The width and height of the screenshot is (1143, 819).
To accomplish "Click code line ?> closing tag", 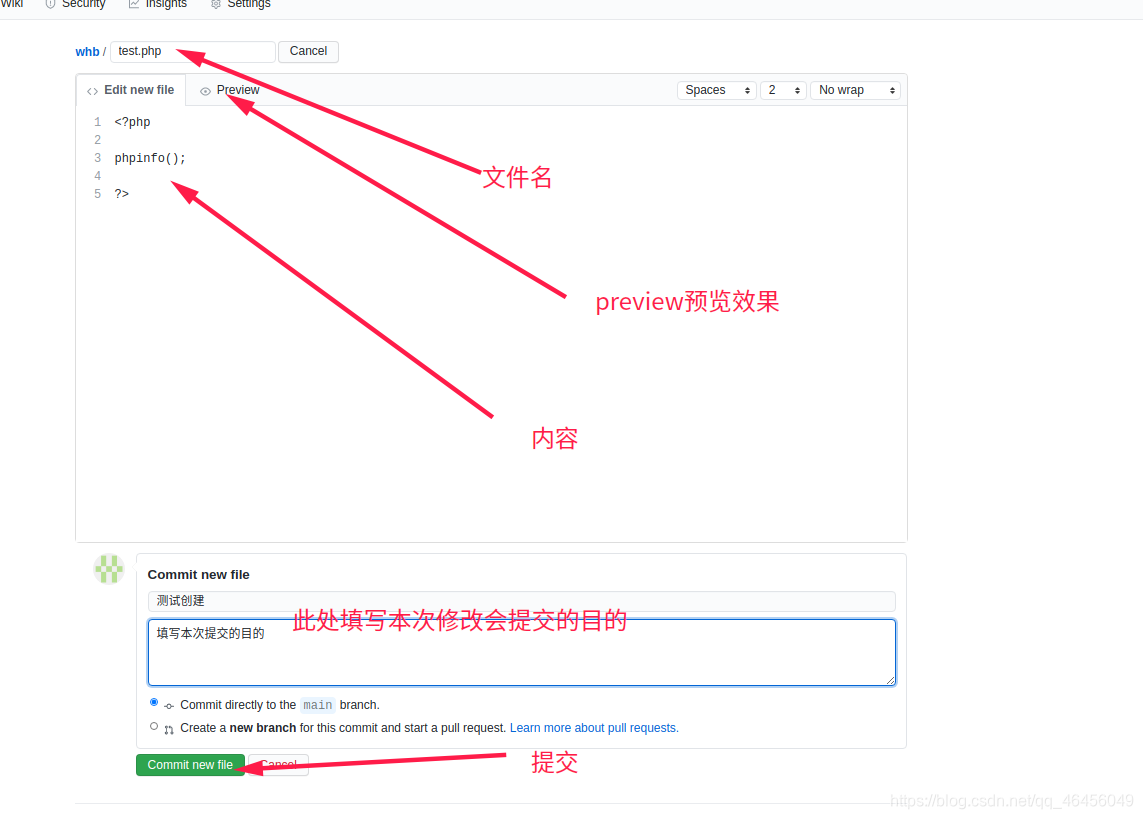I will [122, 194].
